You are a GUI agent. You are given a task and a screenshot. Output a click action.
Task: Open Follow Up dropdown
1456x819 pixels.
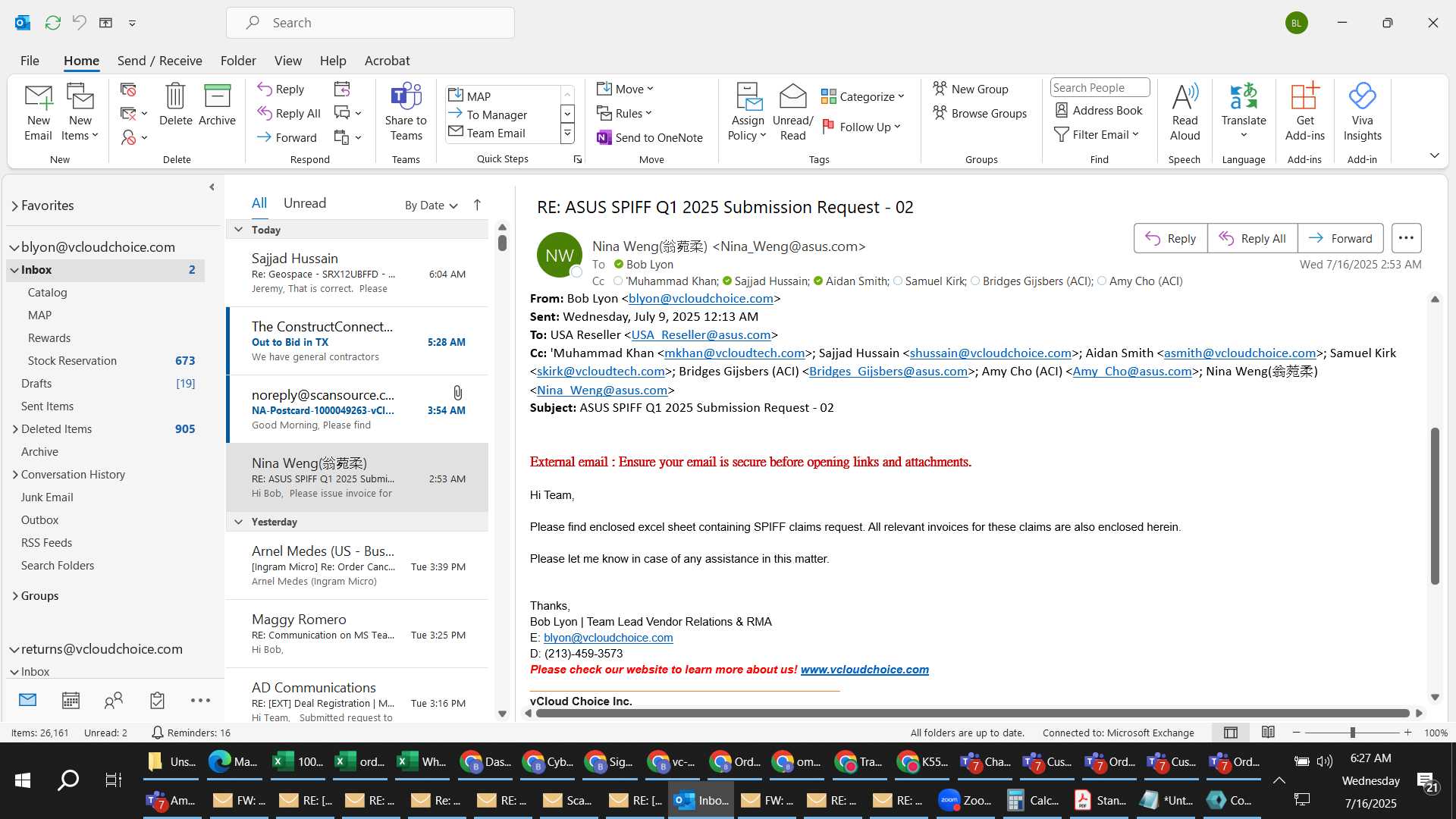(x=862, y=127)
